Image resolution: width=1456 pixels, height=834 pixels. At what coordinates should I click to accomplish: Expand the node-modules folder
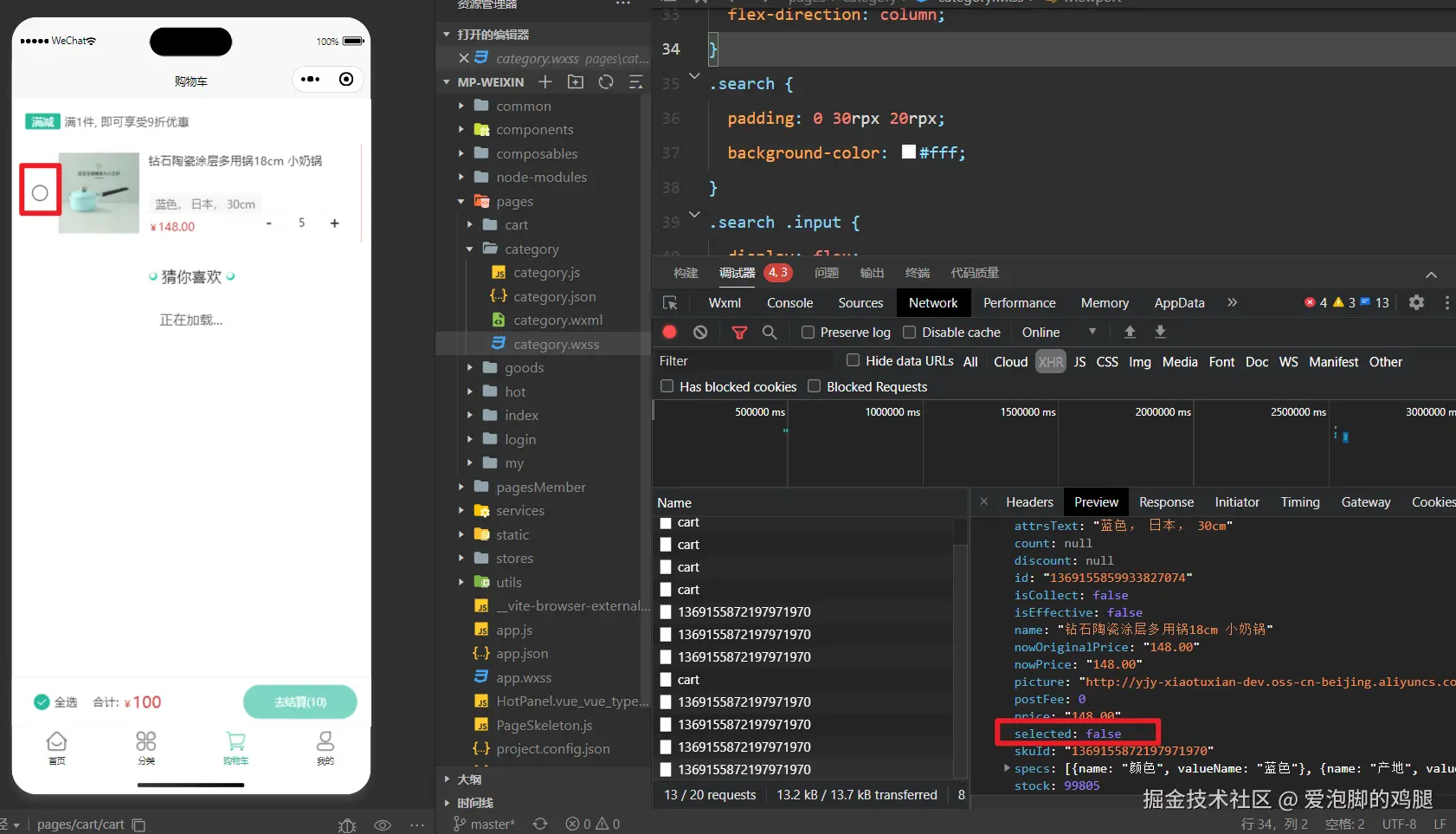pyautogui.click(x=461, y=177)
